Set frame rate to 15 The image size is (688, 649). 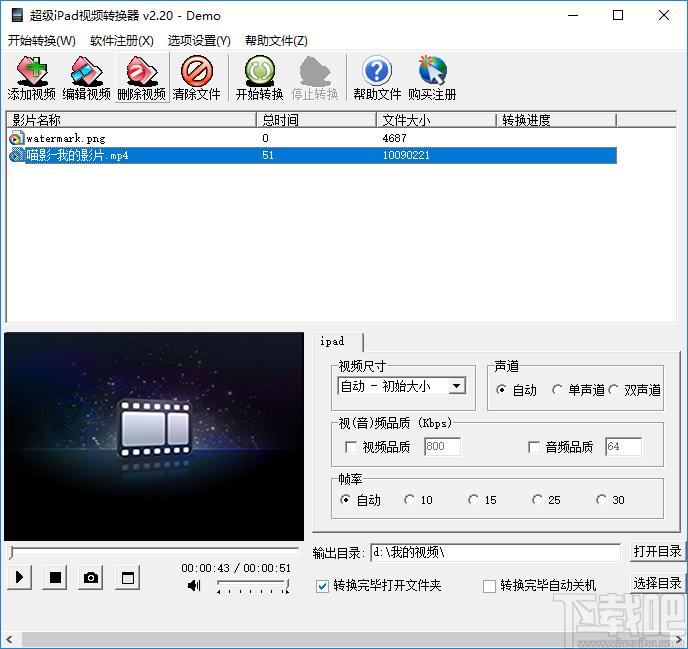coord(473,500)
